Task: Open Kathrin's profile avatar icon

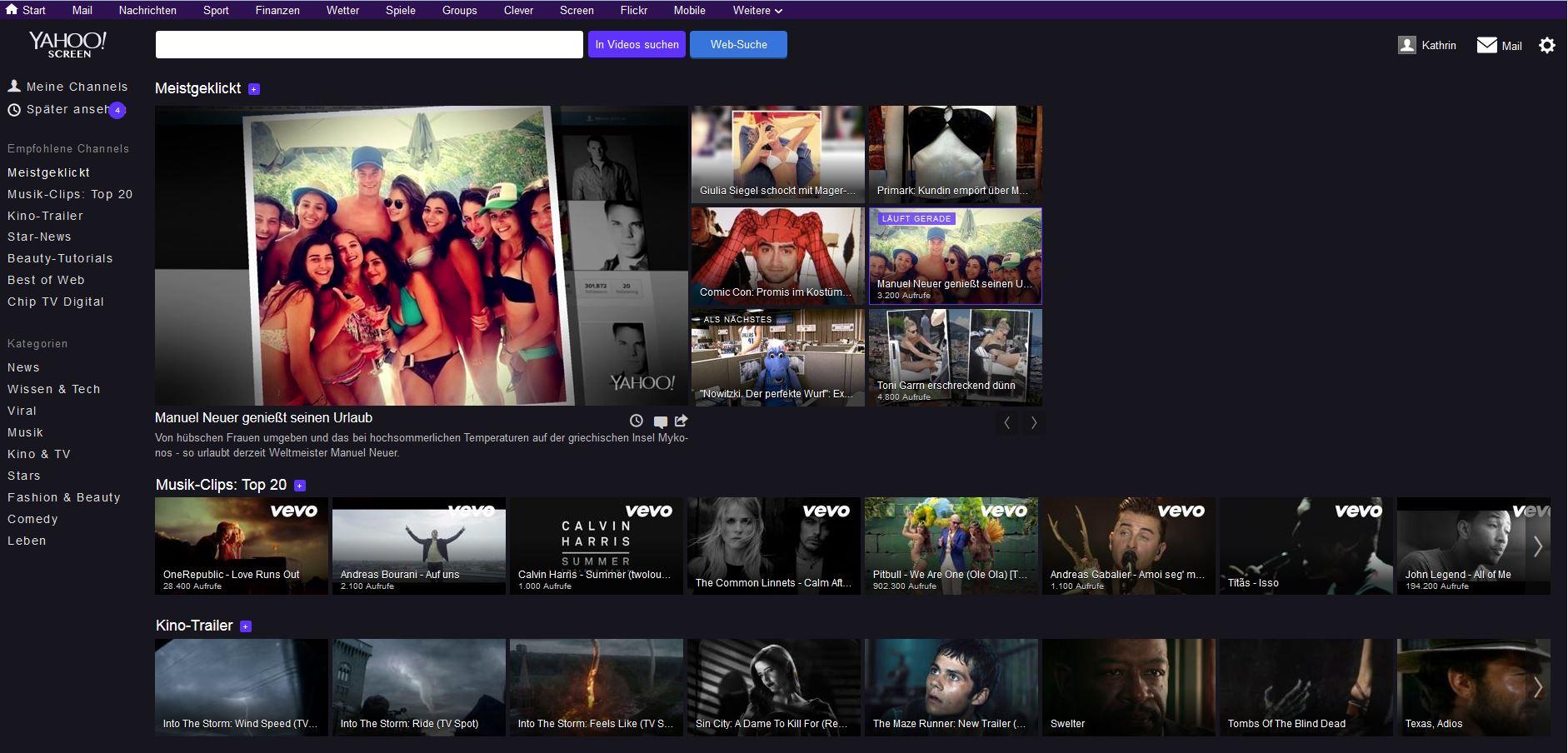Action: [x=1407, y=45]
